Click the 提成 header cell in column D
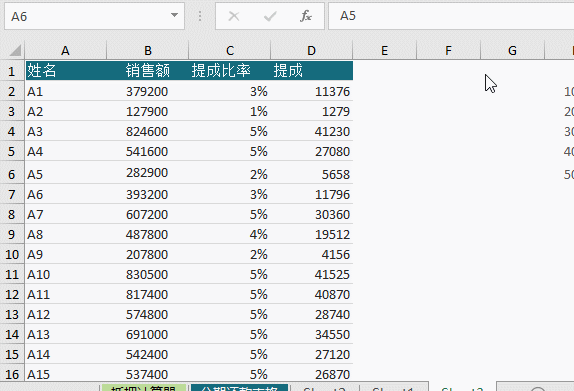Image resolution: width=574 pixels, height=391 pixels. point(312,71)
